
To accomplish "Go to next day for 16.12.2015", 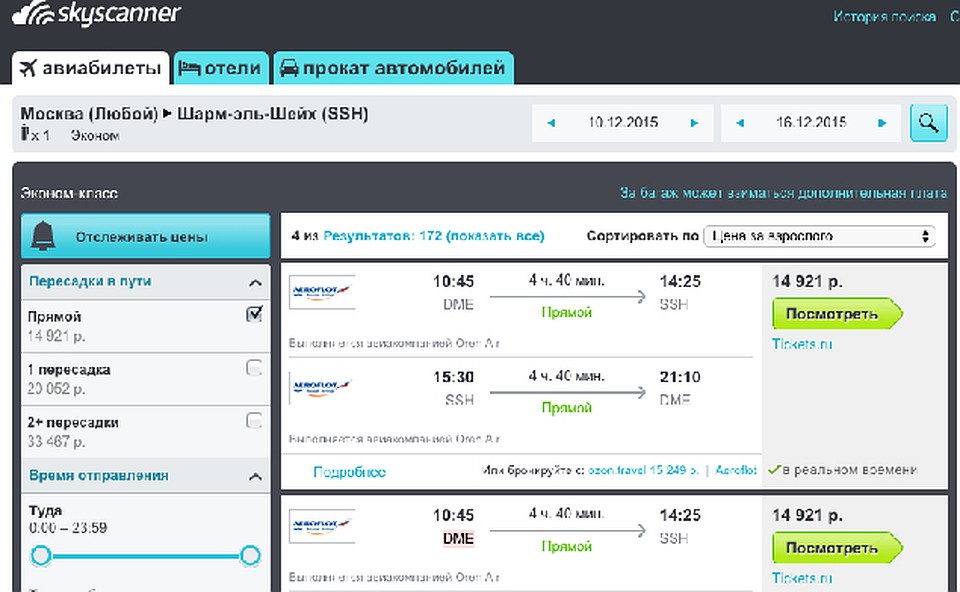I will click(x=882, y=123).
